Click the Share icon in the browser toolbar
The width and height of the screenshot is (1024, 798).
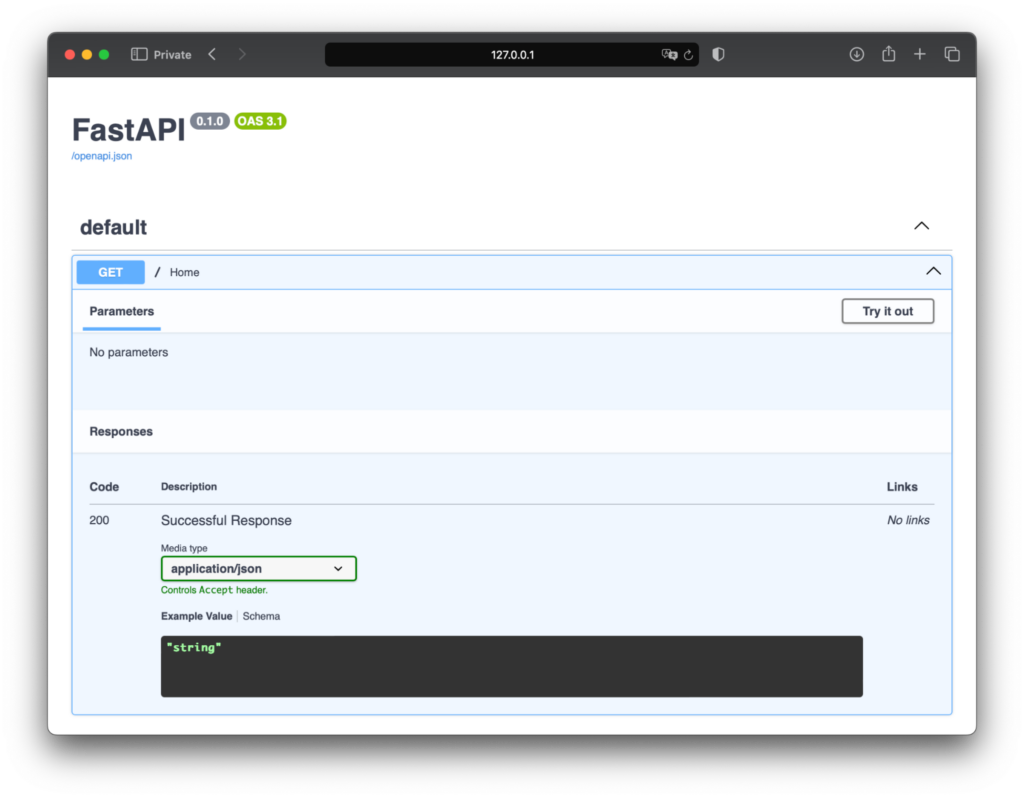tap(888, 54)
